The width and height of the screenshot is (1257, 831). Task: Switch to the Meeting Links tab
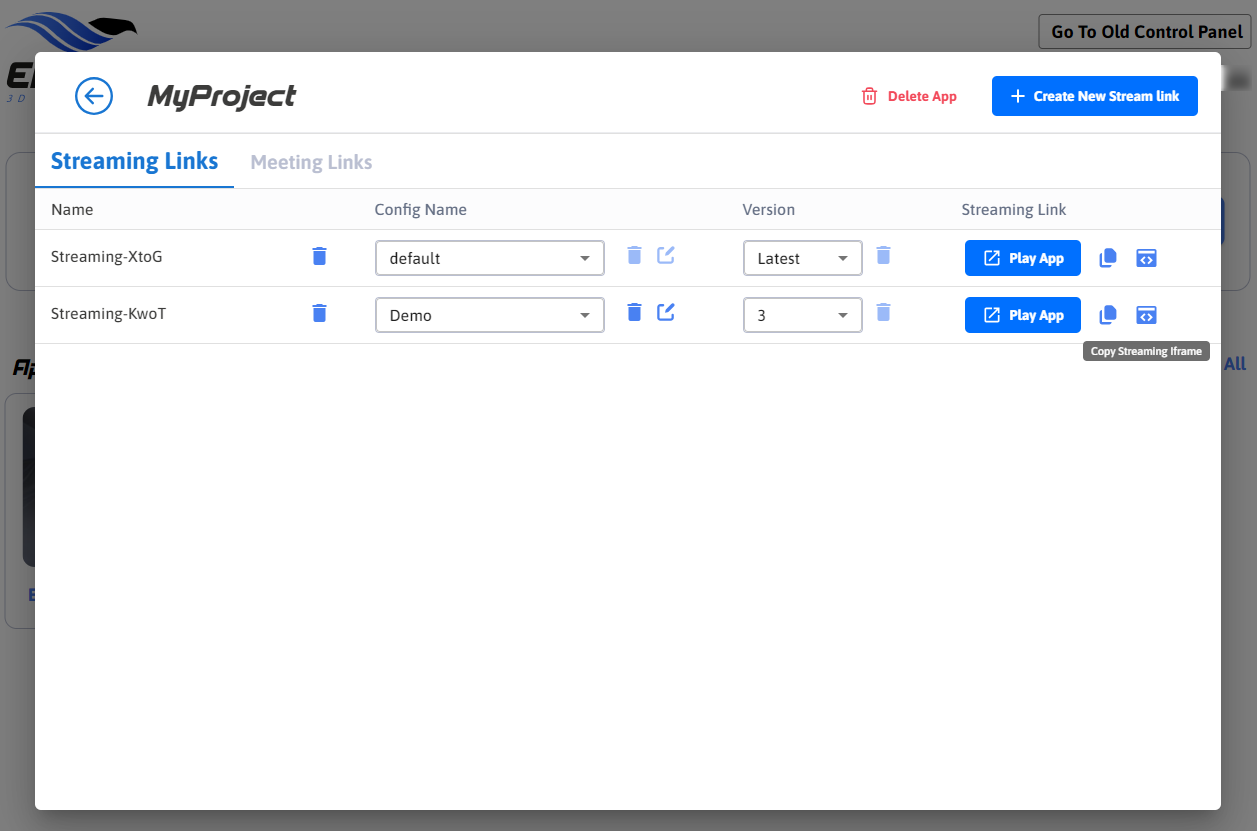tap(311, 162)
